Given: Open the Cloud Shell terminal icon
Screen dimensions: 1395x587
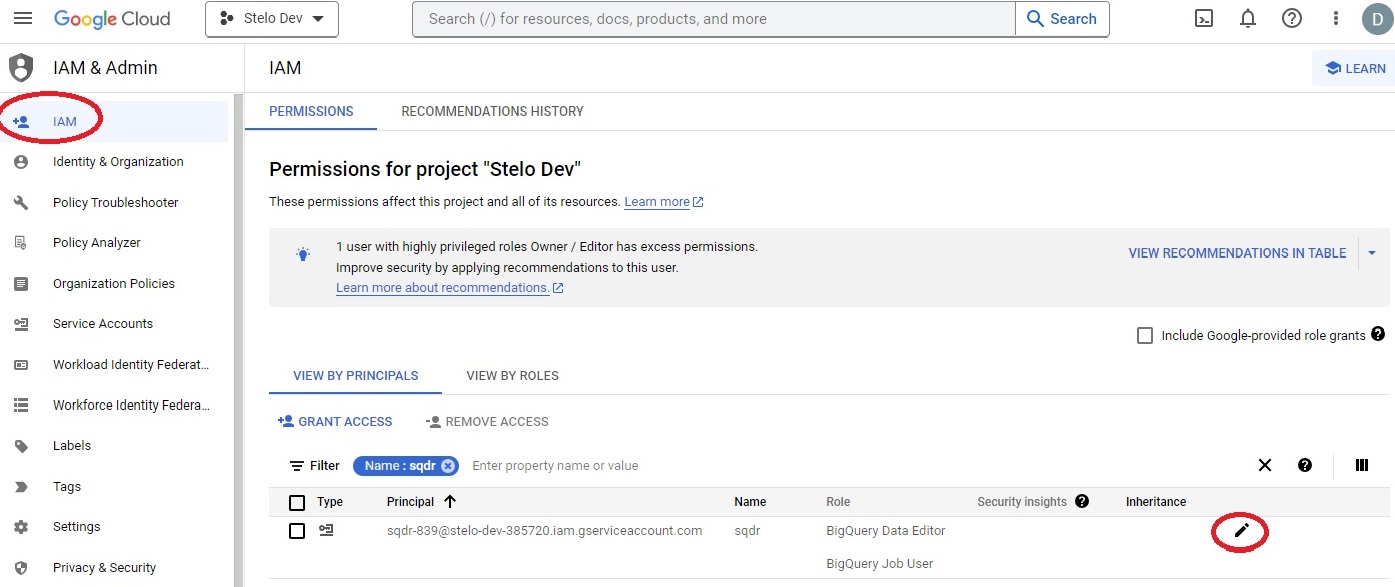Looking at the screenshot, I should pos(1204,19).
